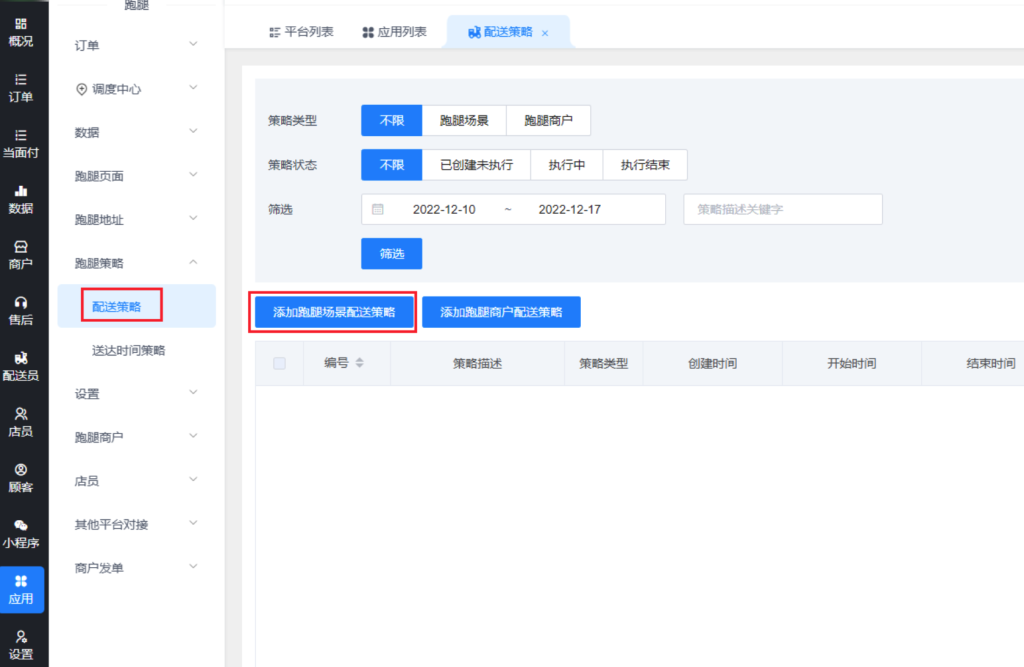1024x667 pixels.
Task: Go to the 配送员 delivery sidebar icon
Action: click(x=21, y=366)
